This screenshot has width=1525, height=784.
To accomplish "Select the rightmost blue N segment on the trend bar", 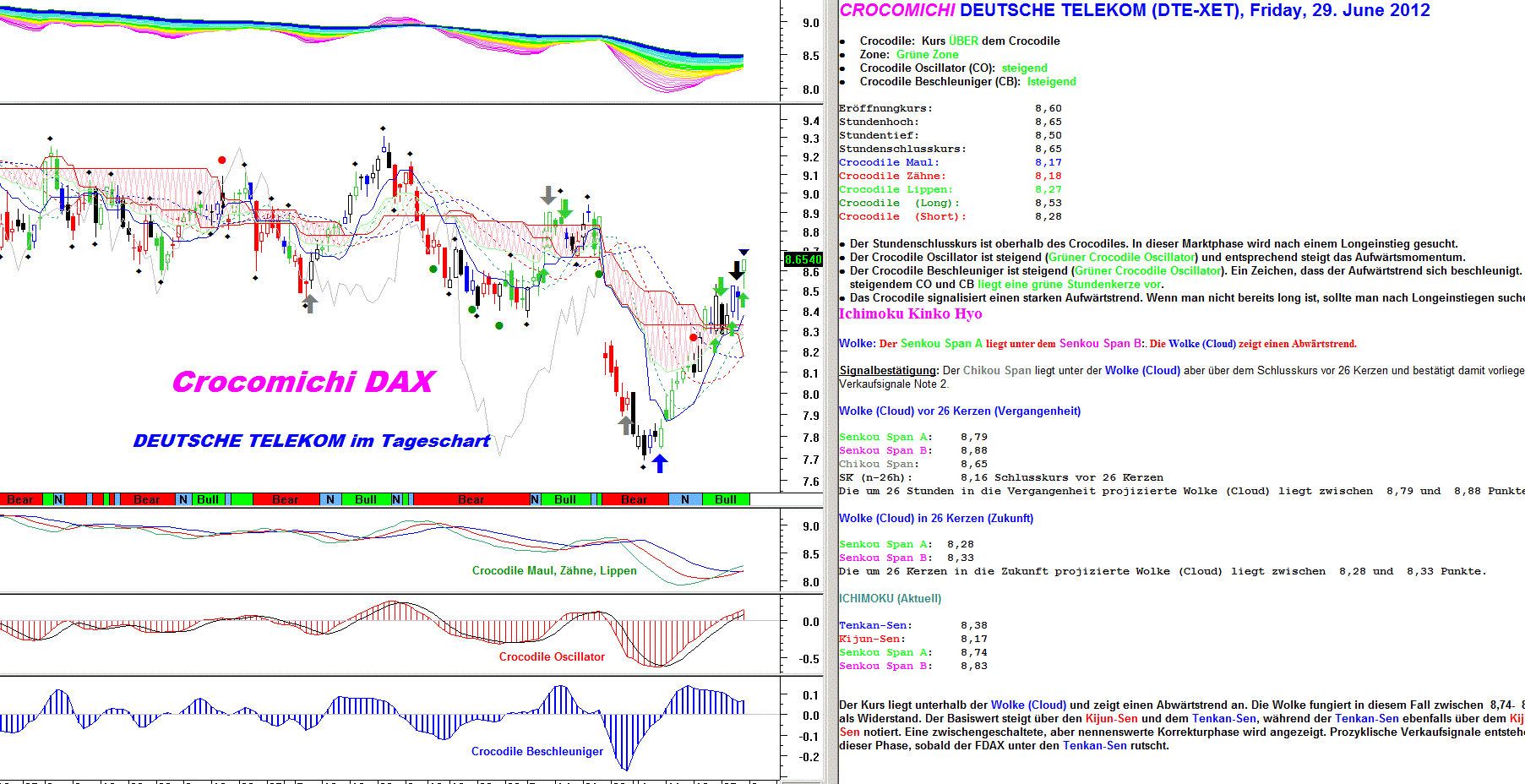I will pos(685,499).
